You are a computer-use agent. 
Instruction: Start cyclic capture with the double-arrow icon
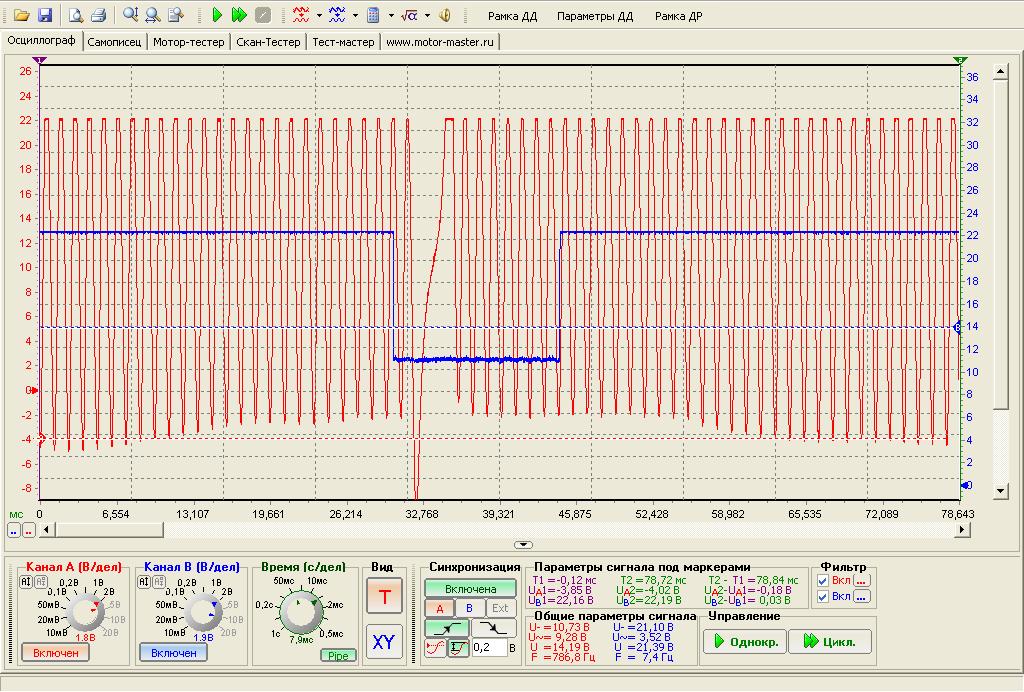point(239,15)
